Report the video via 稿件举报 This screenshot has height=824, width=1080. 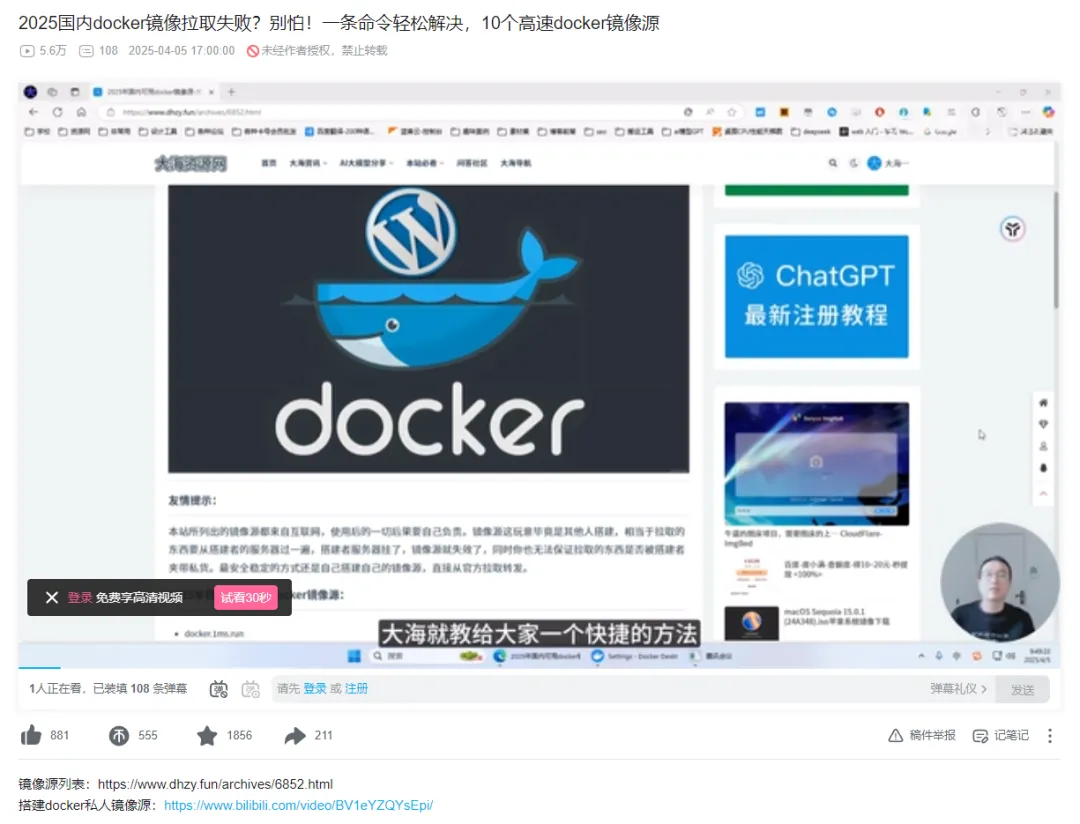click(x=922, y=735)
